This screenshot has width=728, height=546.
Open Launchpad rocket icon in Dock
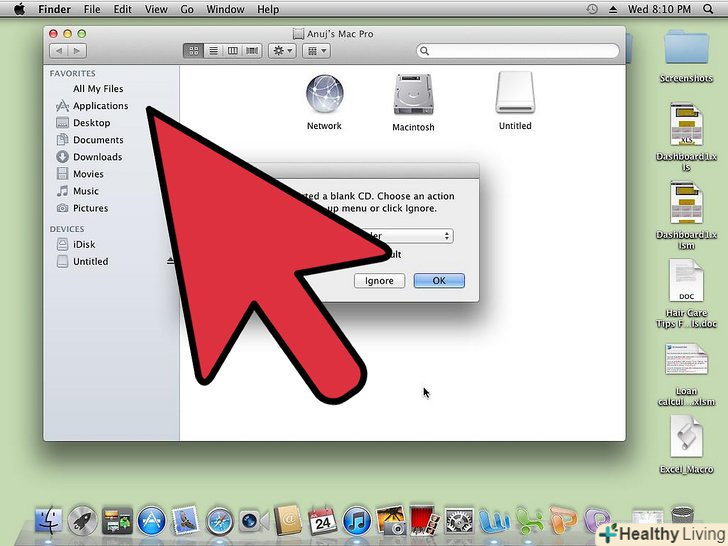(83, 520)
